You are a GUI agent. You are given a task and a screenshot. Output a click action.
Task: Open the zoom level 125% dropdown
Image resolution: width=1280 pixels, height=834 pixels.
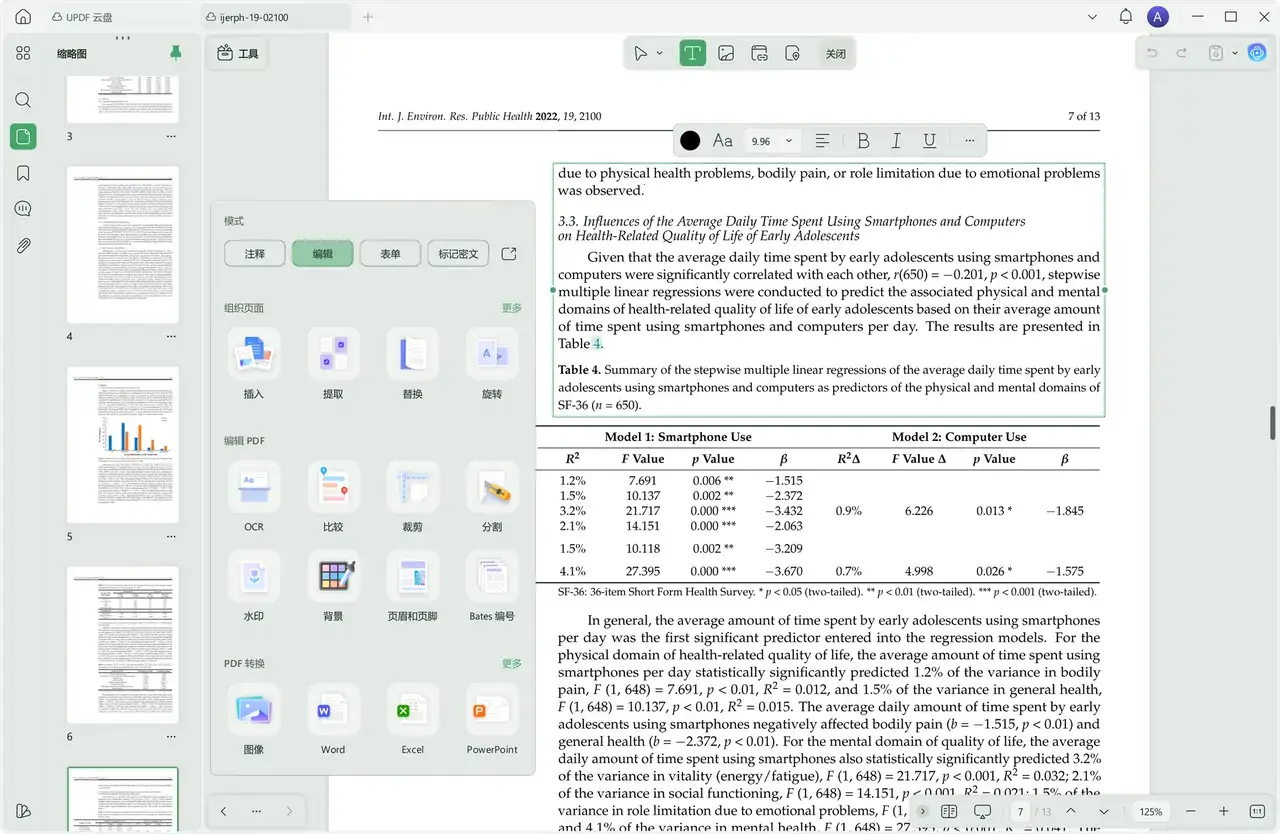1150,811
